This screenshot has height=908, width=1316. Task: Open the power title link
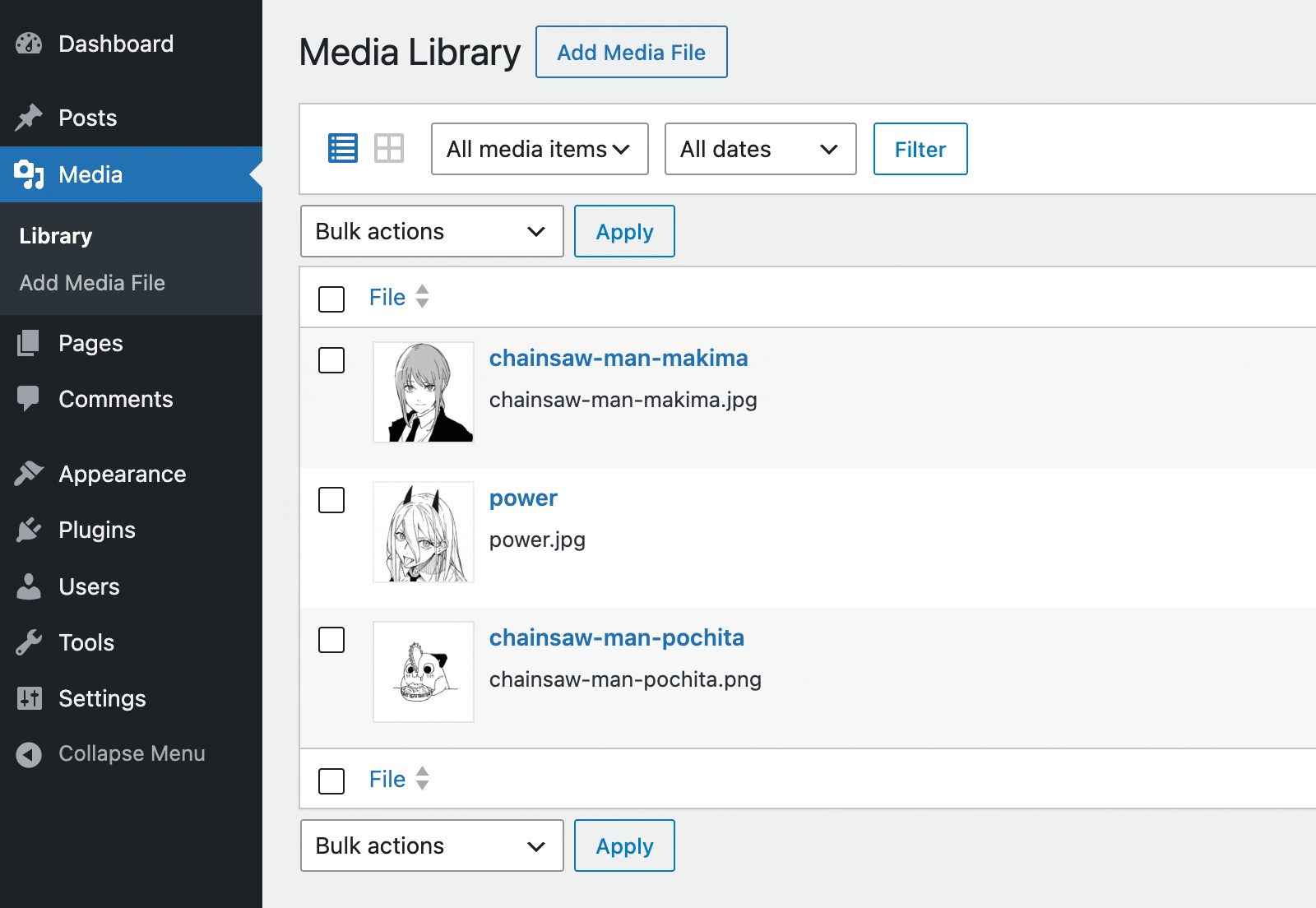coord(523,498)
